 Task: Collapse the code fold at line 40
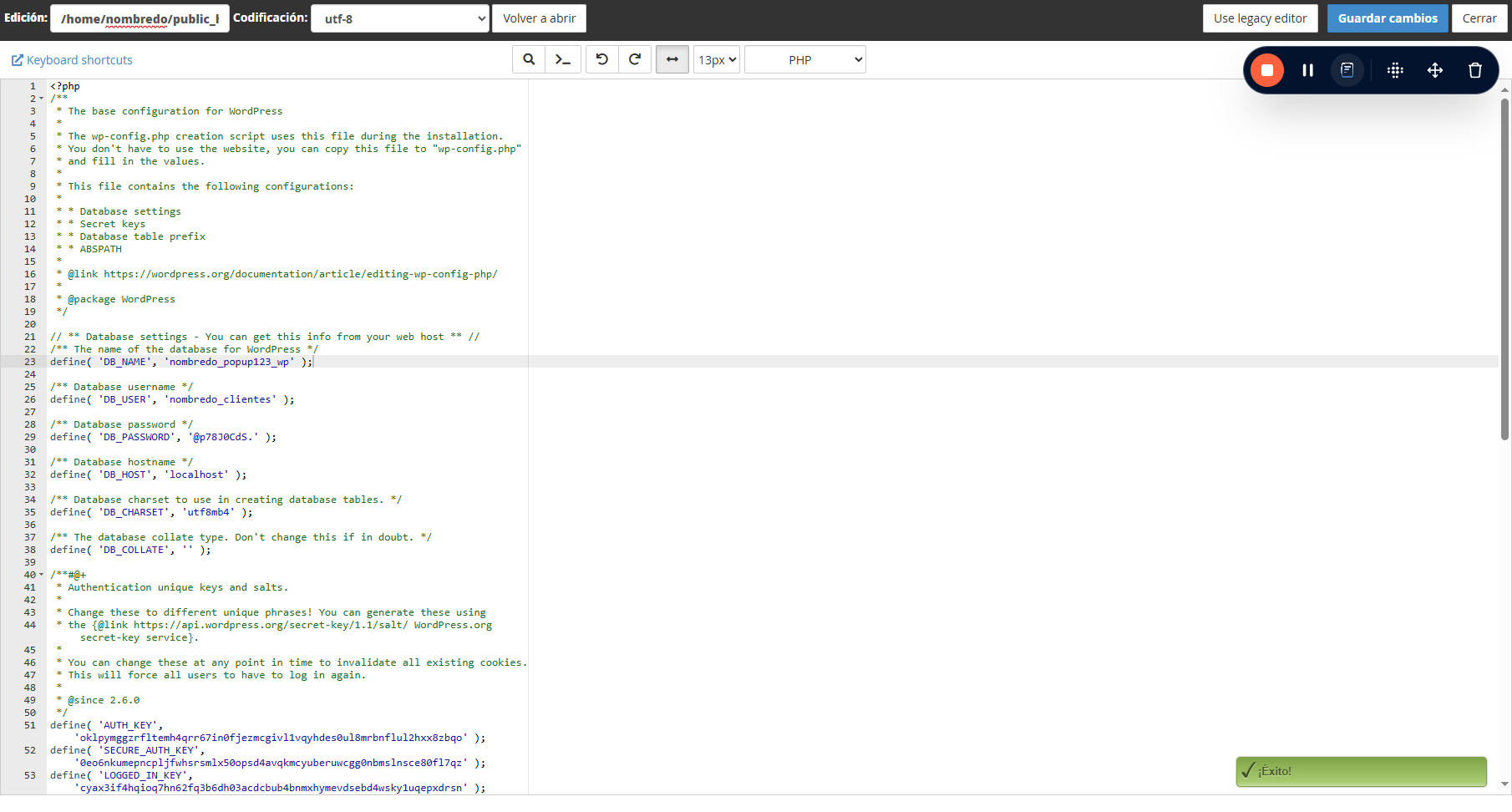pos(42,575)
